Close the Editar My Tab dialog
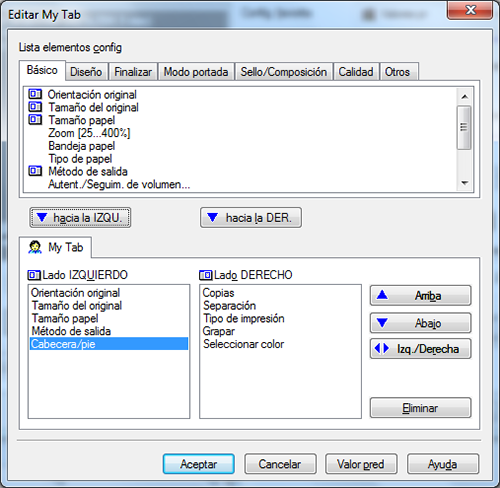The height and width of the screenshot is (488, 500). click(x=470, y=10)
